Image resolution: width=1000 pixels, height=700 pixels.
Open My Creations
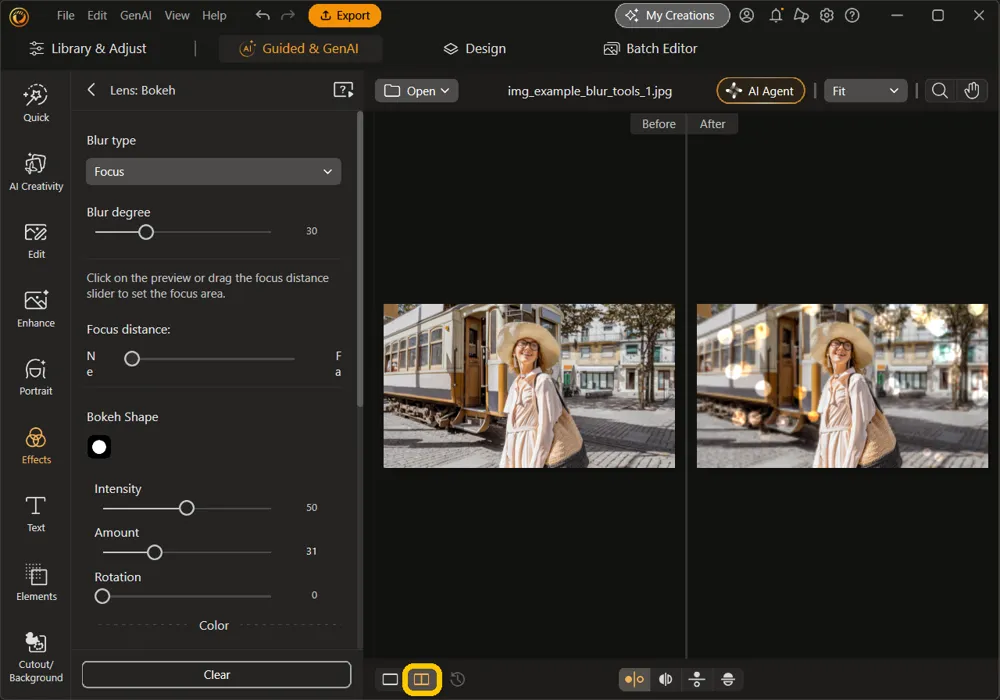(x=672, y=15)
